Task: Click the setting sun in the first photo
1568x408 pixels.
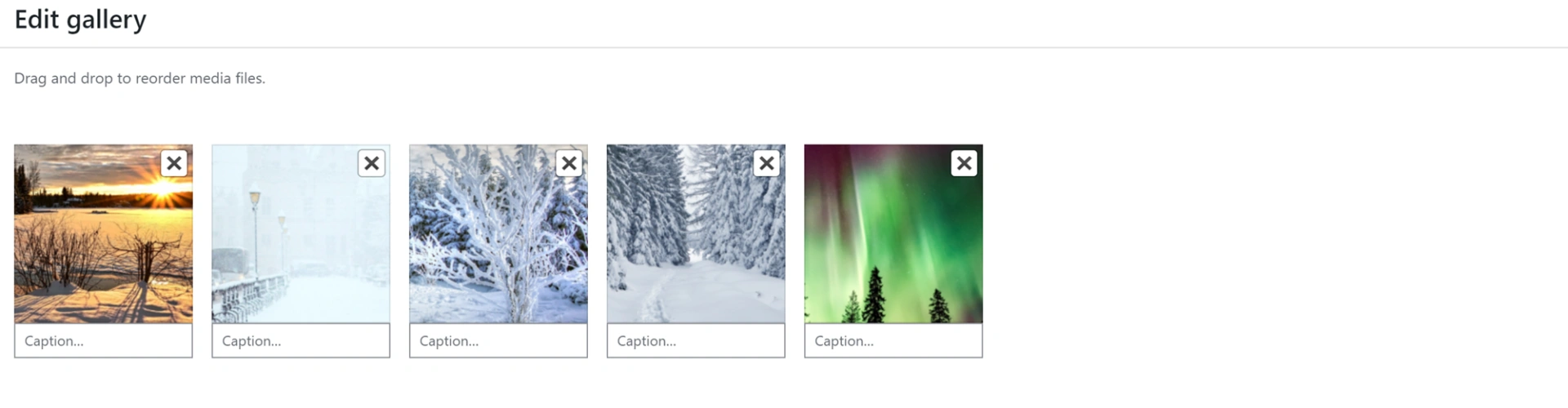Action: (x=164, y=189)
